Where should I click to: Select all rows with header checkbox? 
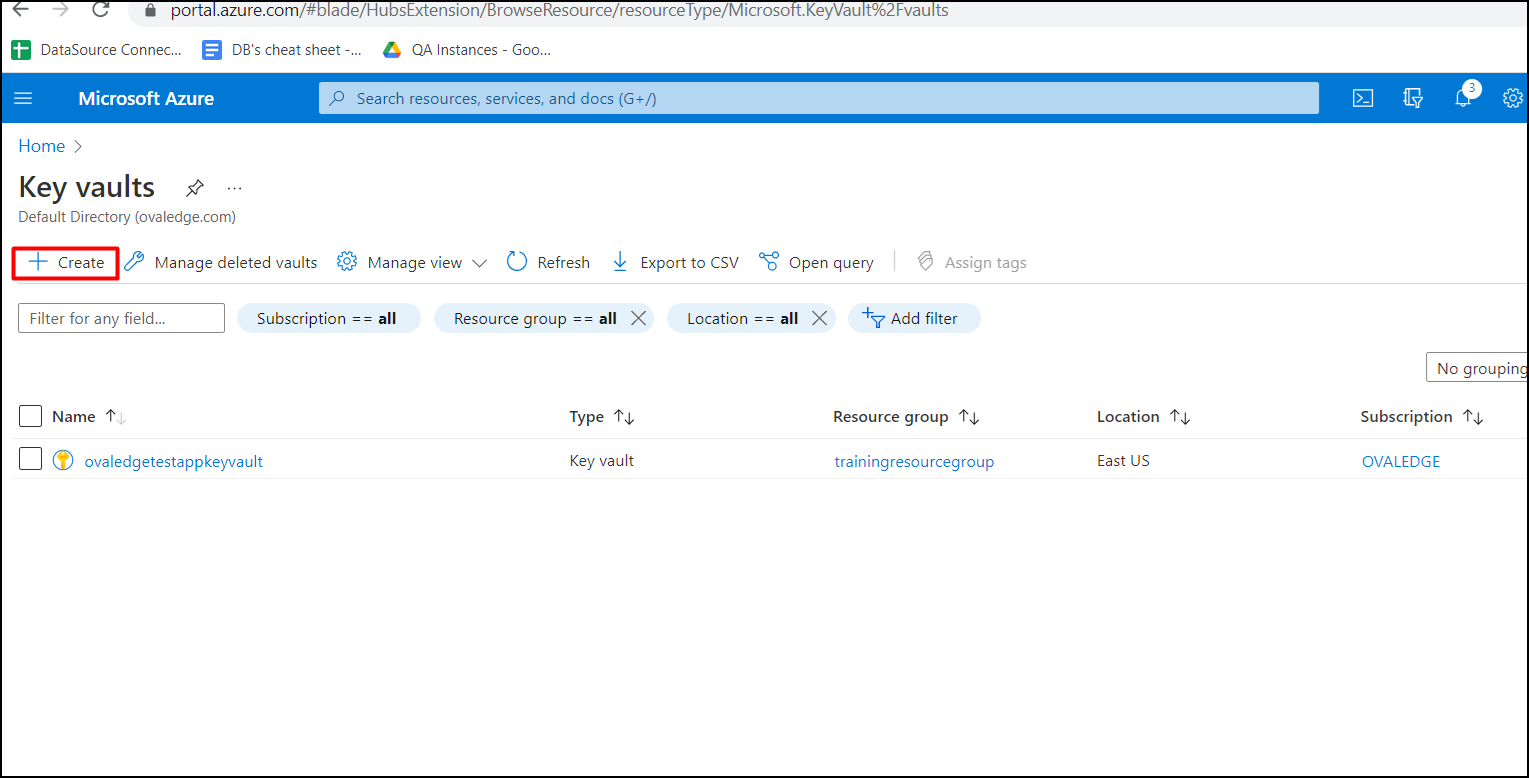click(31, 416)
